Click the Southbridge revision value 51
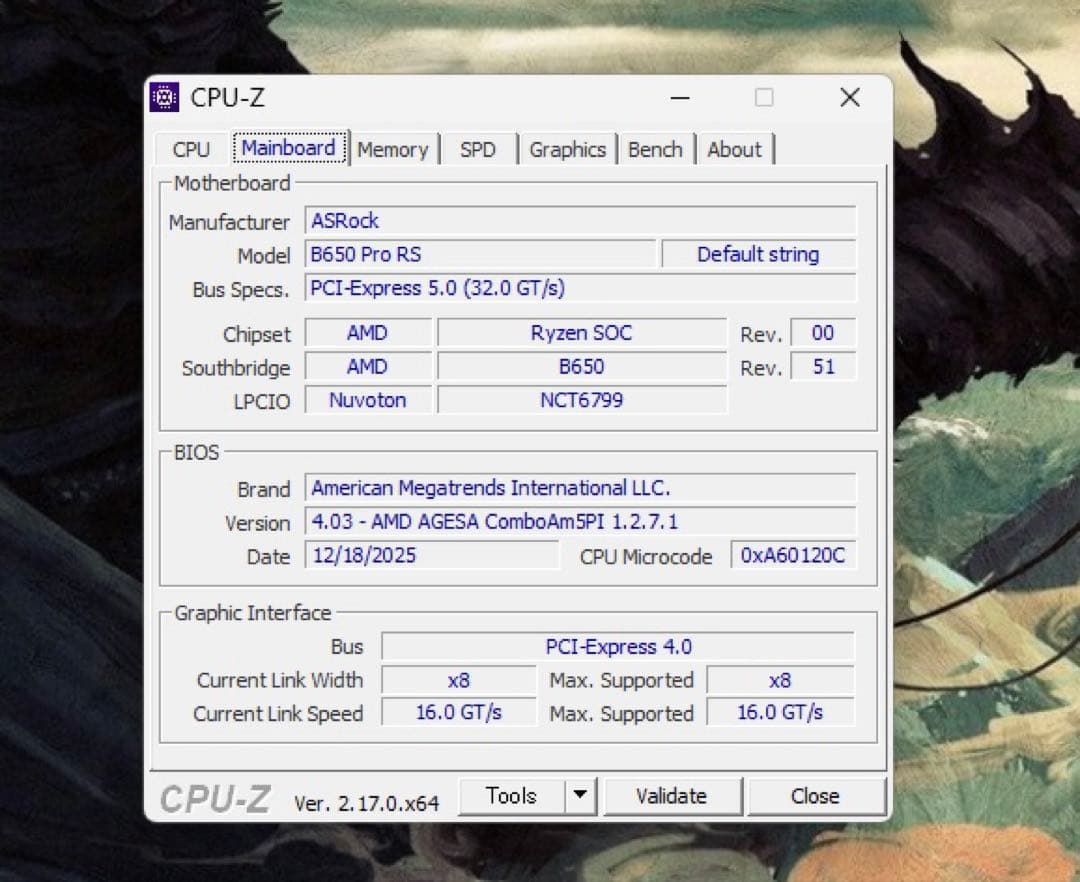 [823, 366]
